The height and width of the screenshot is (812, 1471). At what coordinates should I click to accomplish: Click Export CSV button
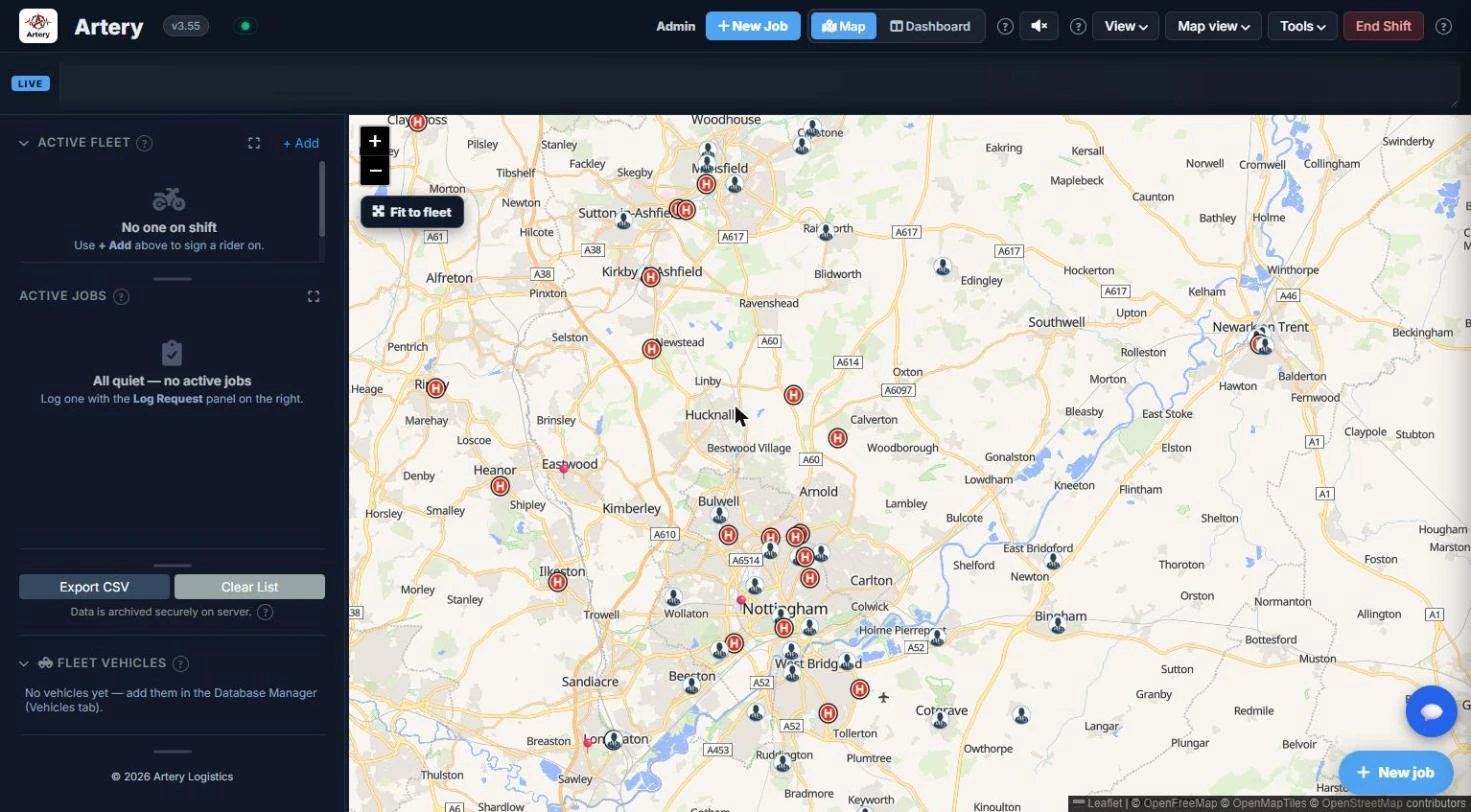tap(94, 587)
